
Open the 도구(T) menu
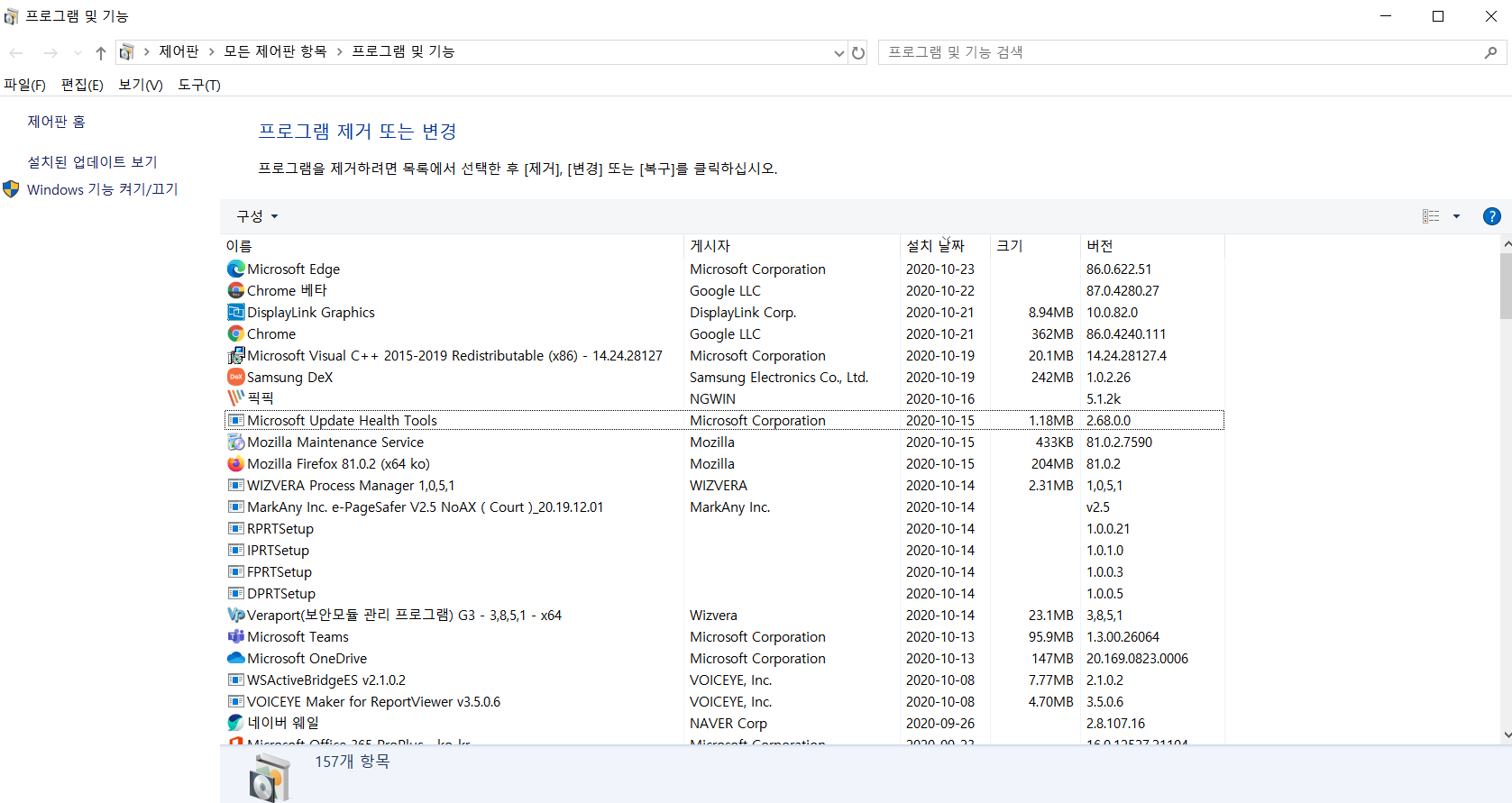click(x=199, y=85)
